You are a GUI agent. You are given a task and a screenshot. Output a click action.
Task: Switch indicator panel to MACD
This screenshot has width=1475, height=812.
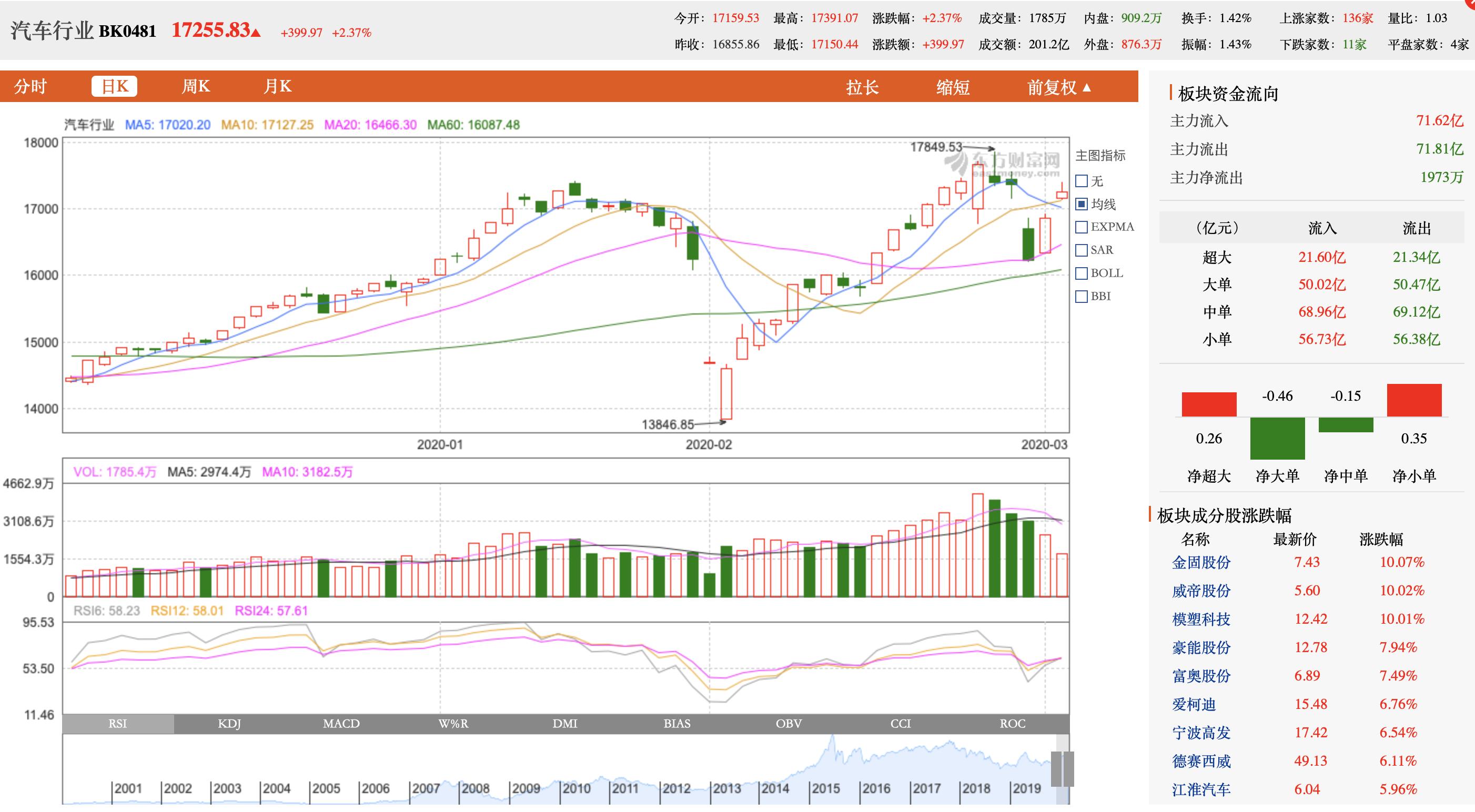tap(341, 724)
